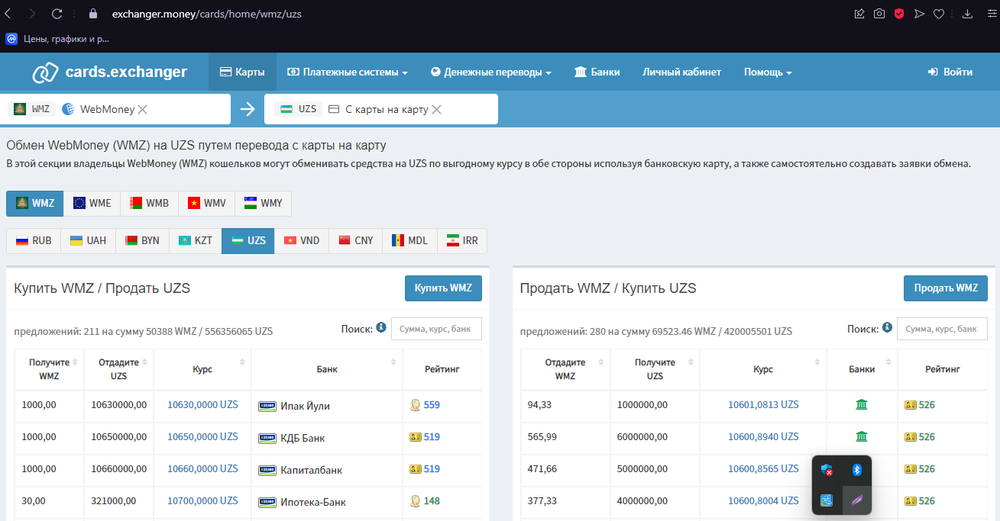Remove WebMoney selection with its X
This screenshot has height=521, width=1000.
[x=142, y=109]
